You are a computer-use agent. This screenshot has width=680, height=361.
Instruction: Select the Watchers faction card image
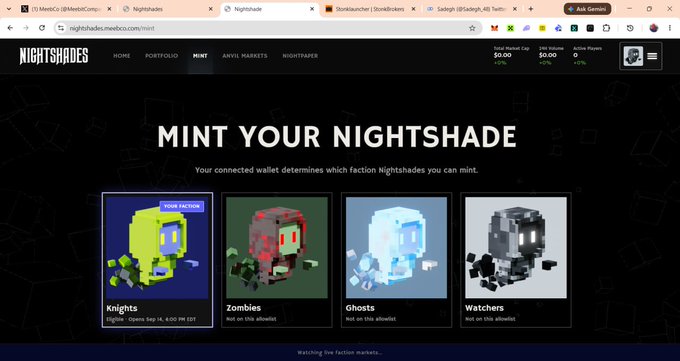(x=516, y=247)
